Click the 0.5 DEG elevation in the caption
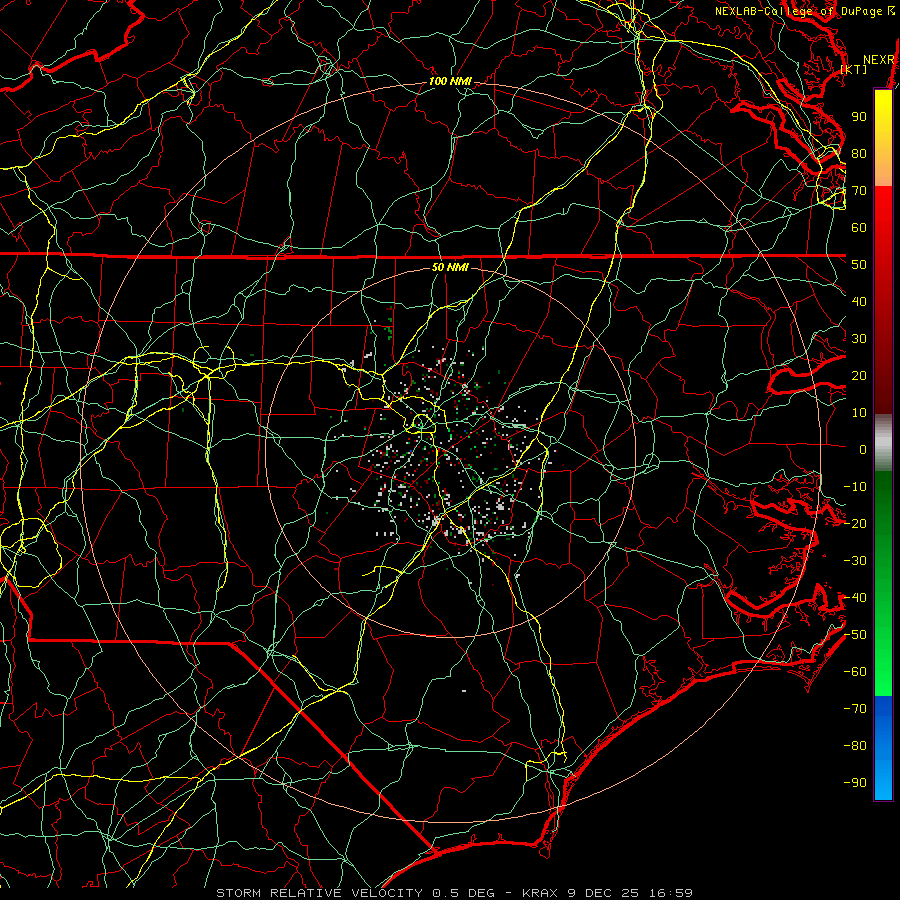 click(x=463, y=893)
